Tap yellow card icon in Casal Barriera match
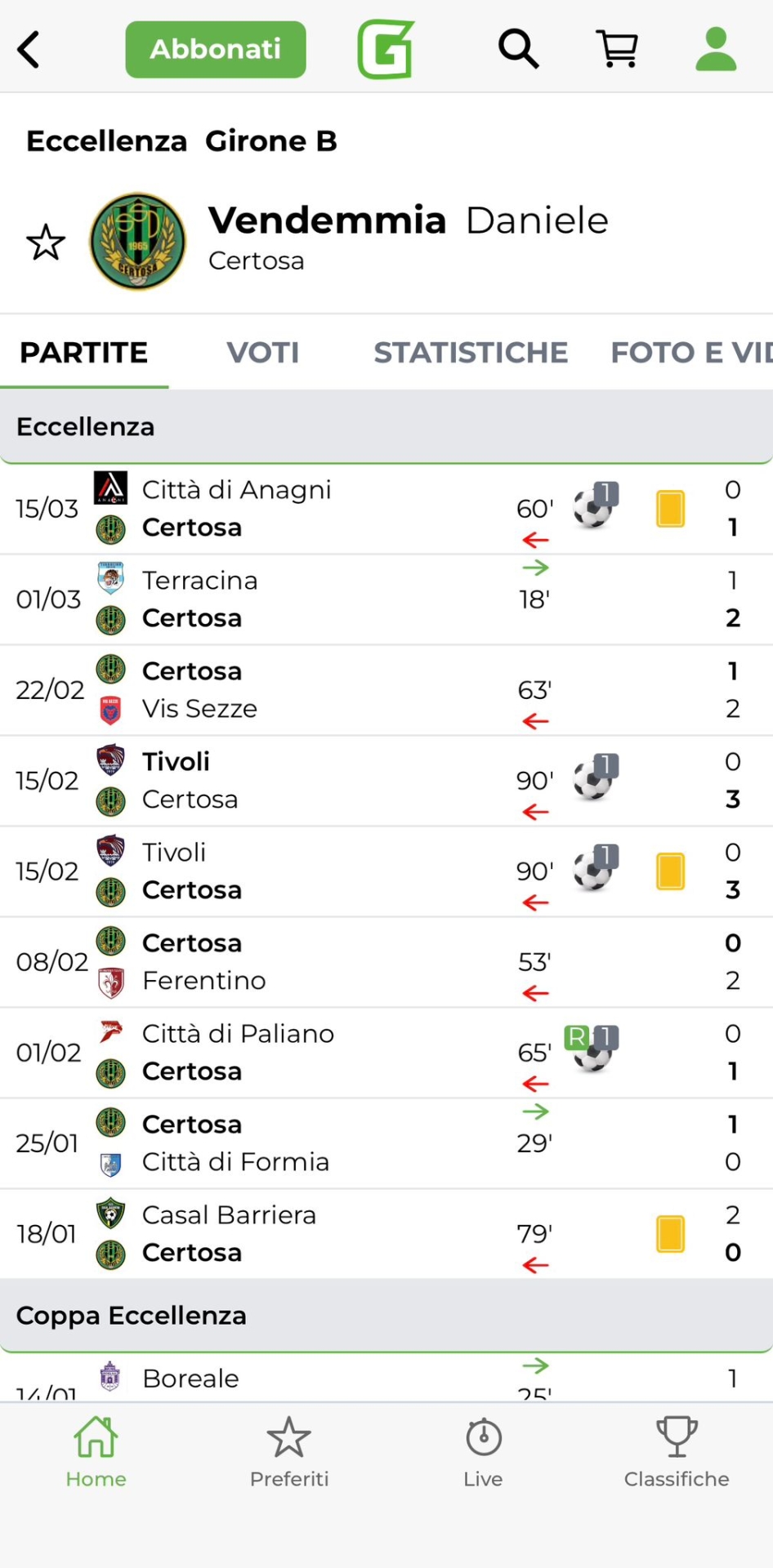773x1568 pixels. 670,1234
